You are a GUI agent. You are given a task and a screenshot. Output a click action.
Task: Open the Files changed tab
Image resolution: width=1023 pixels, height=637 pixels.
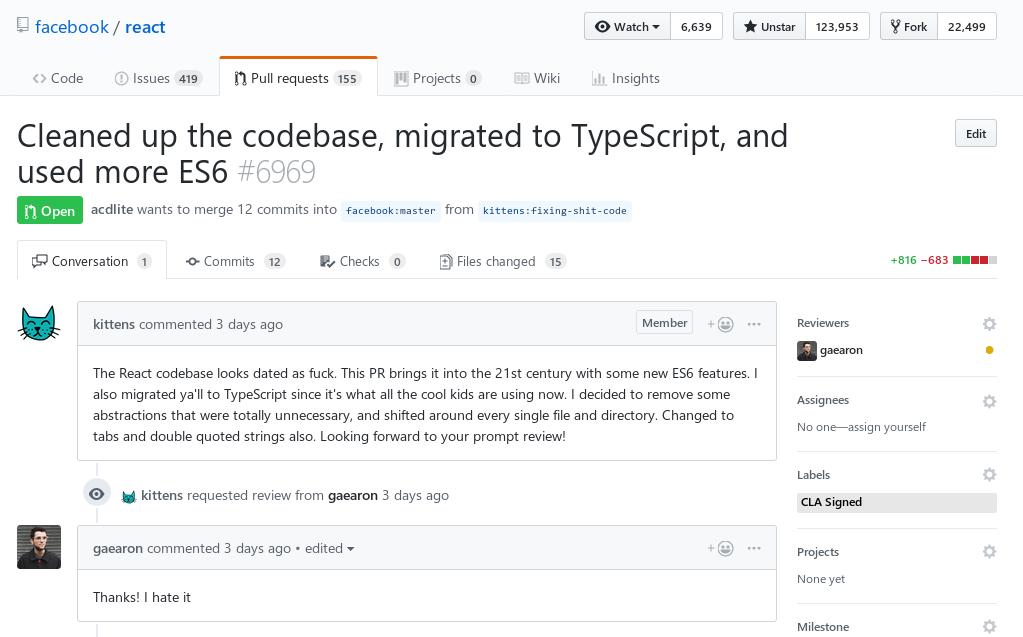[x=502, y=261]
